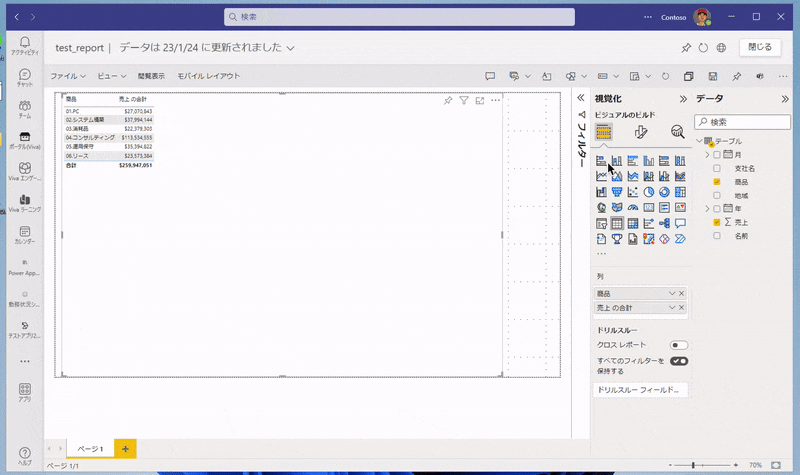The image size is (800, 475).
Task: Uncheck the 商品 field checkbox
Action: click(x=717, y=182)
